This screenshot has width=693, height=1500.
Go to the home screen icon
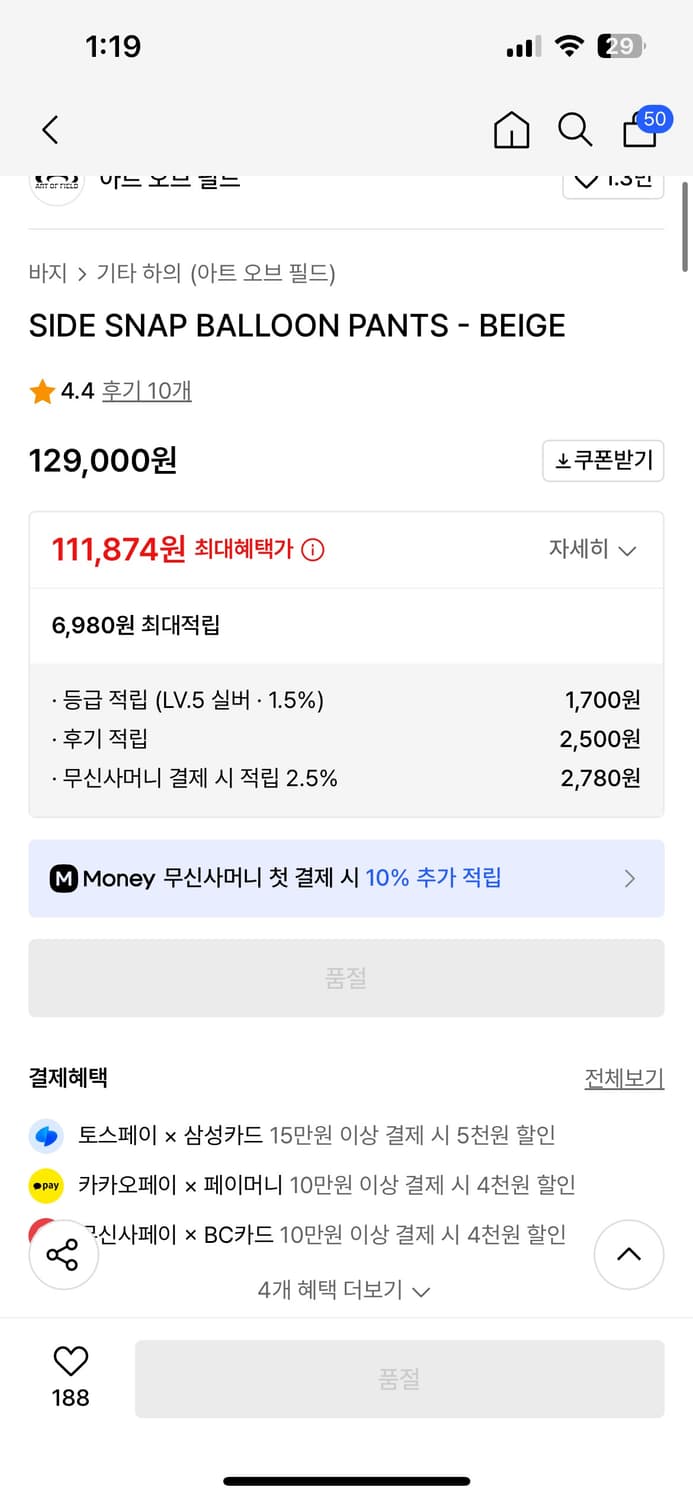511,130
